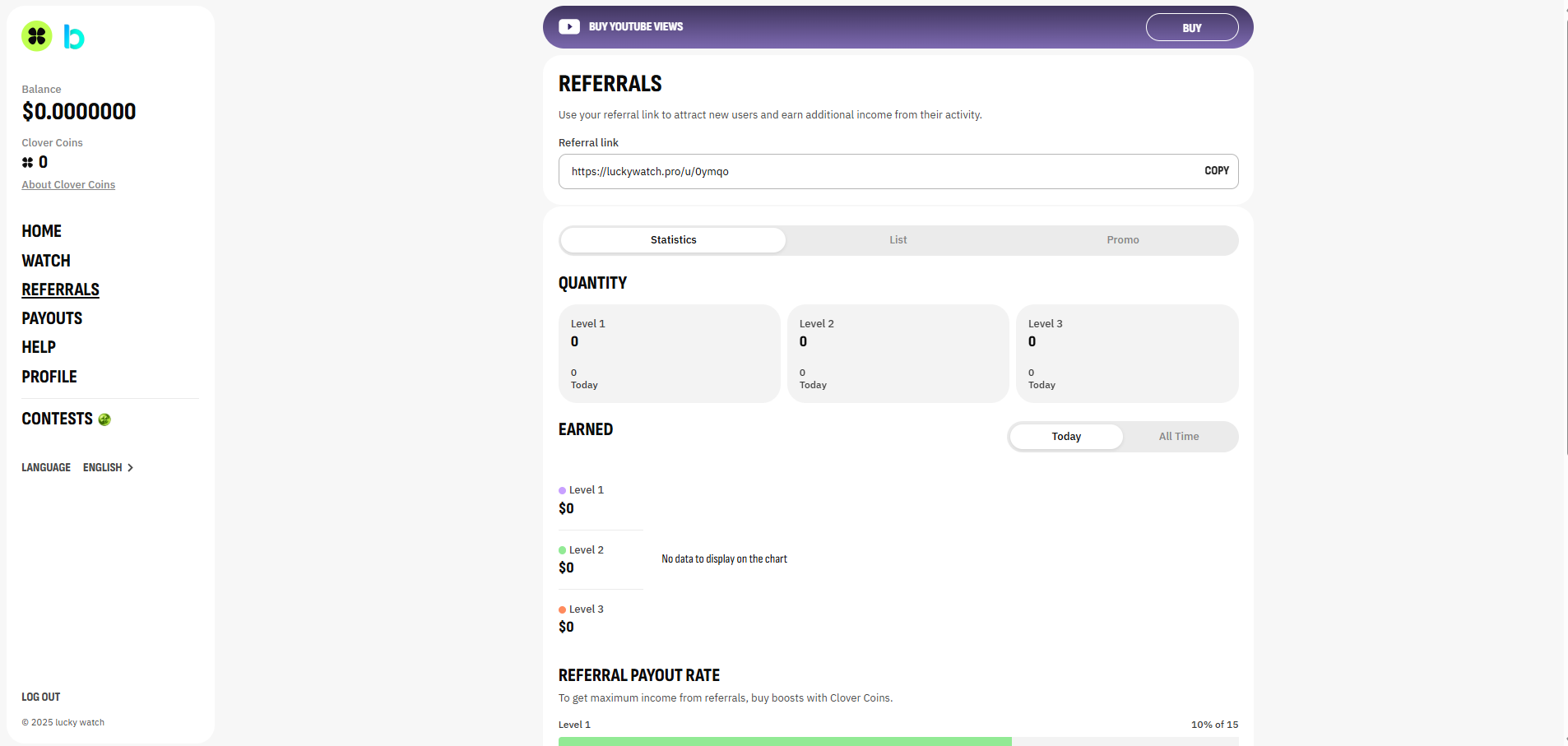Image resolution: width=1568 pixels, height=746 pixels.
Task: Click the YouTube play icon in banner
Action: point(569,27)
